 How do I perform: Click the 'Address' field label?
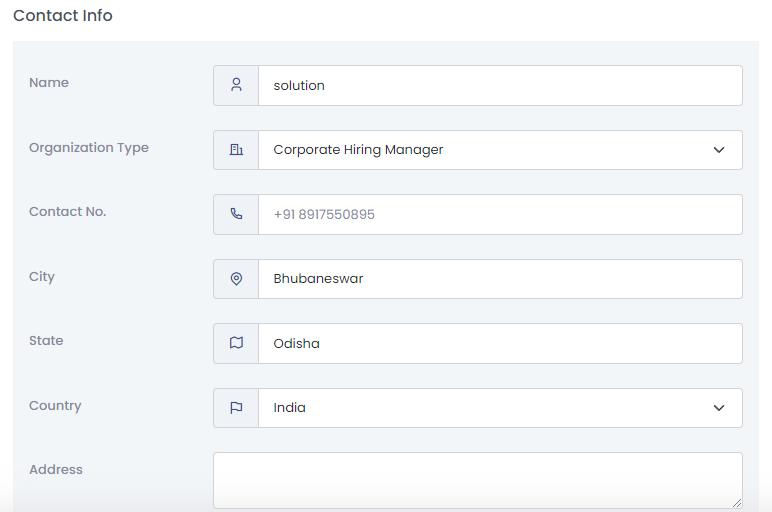click(x=56, y=470)
